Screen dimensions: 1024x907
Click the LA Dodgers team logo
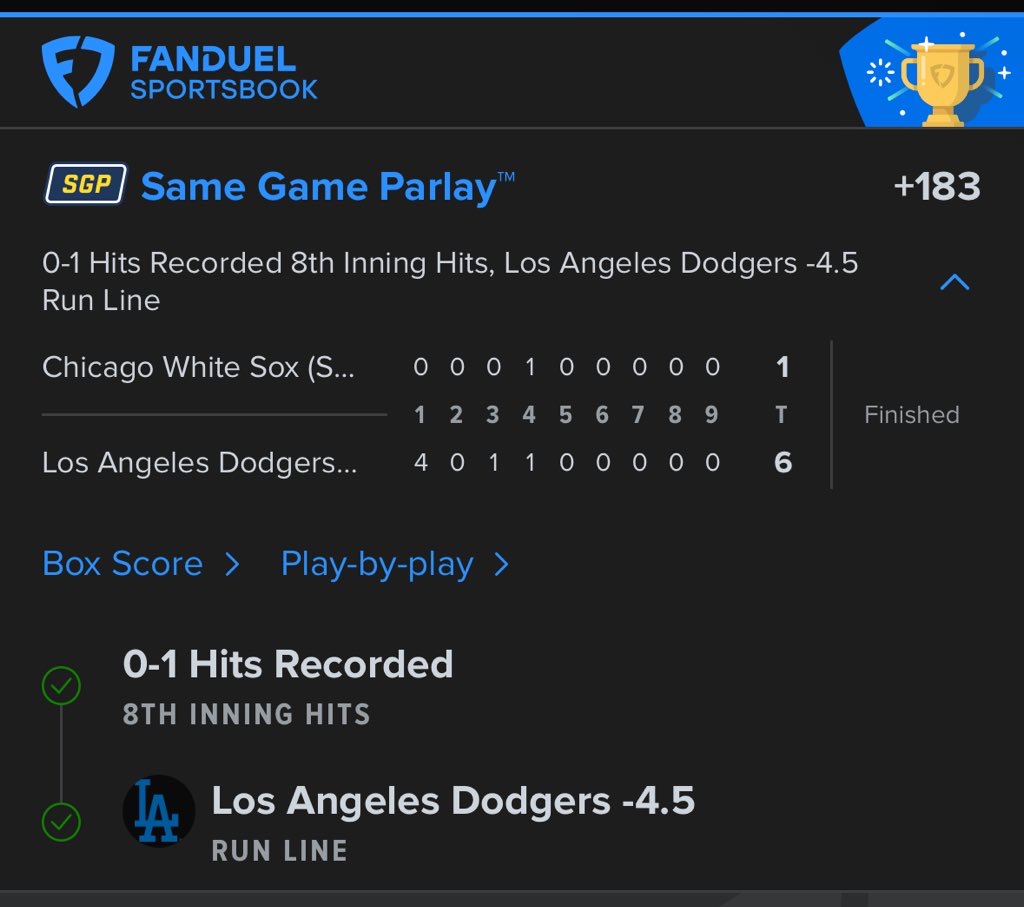158,810
